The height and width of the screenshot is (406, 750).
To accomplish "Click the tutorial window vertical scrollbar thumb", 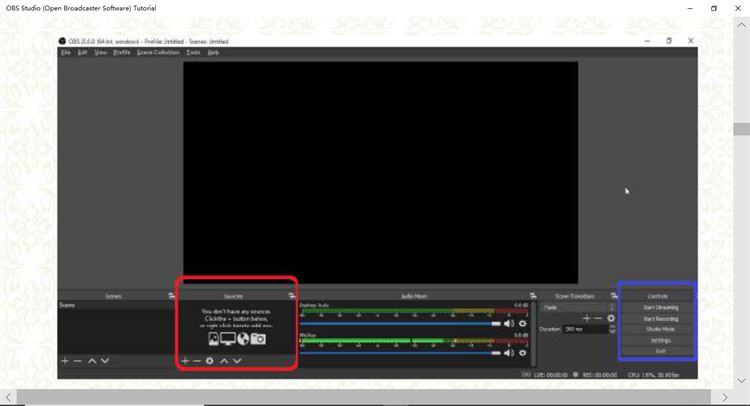I will coord(741,129).
